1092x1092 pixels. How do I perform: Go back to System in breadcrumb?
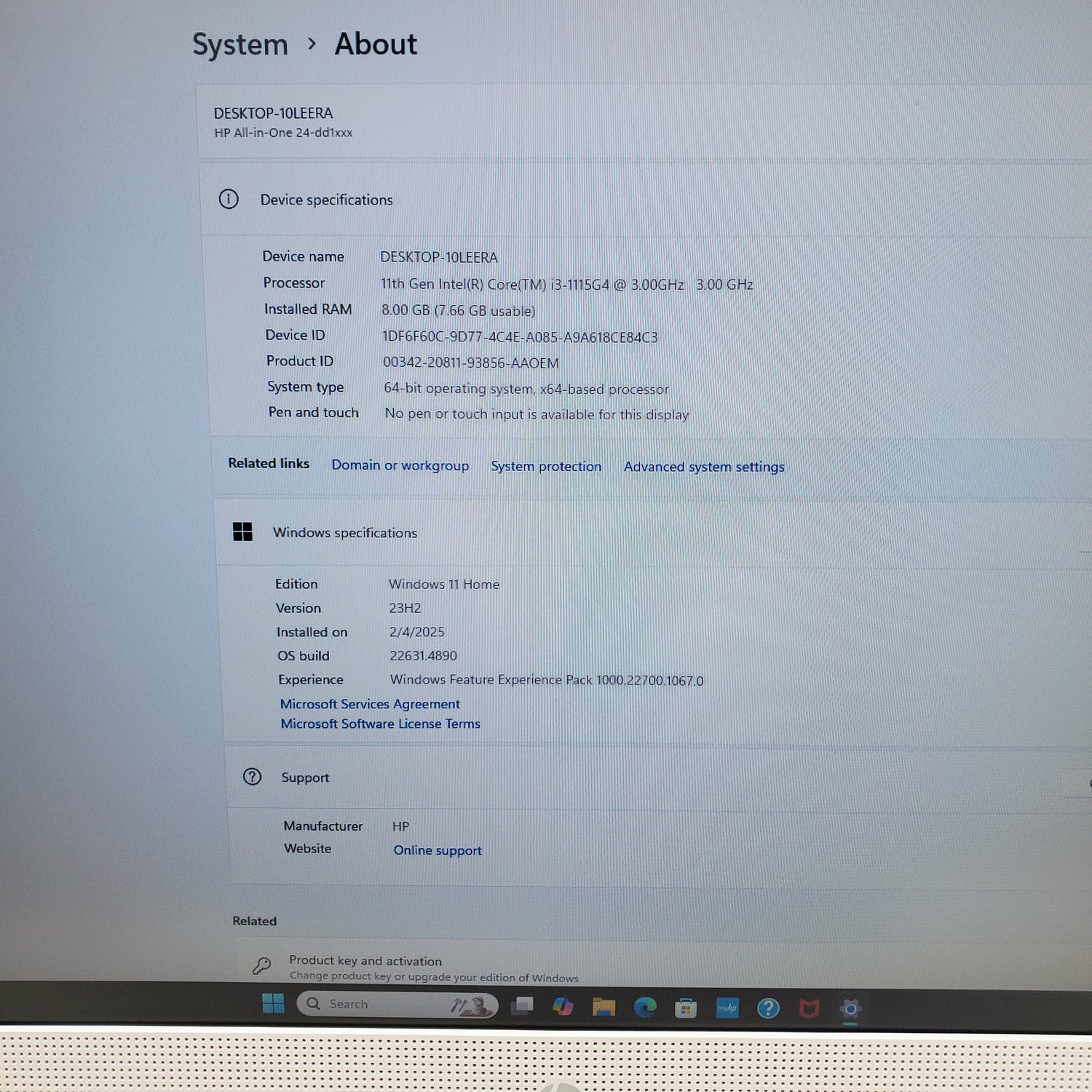[240, 44]
